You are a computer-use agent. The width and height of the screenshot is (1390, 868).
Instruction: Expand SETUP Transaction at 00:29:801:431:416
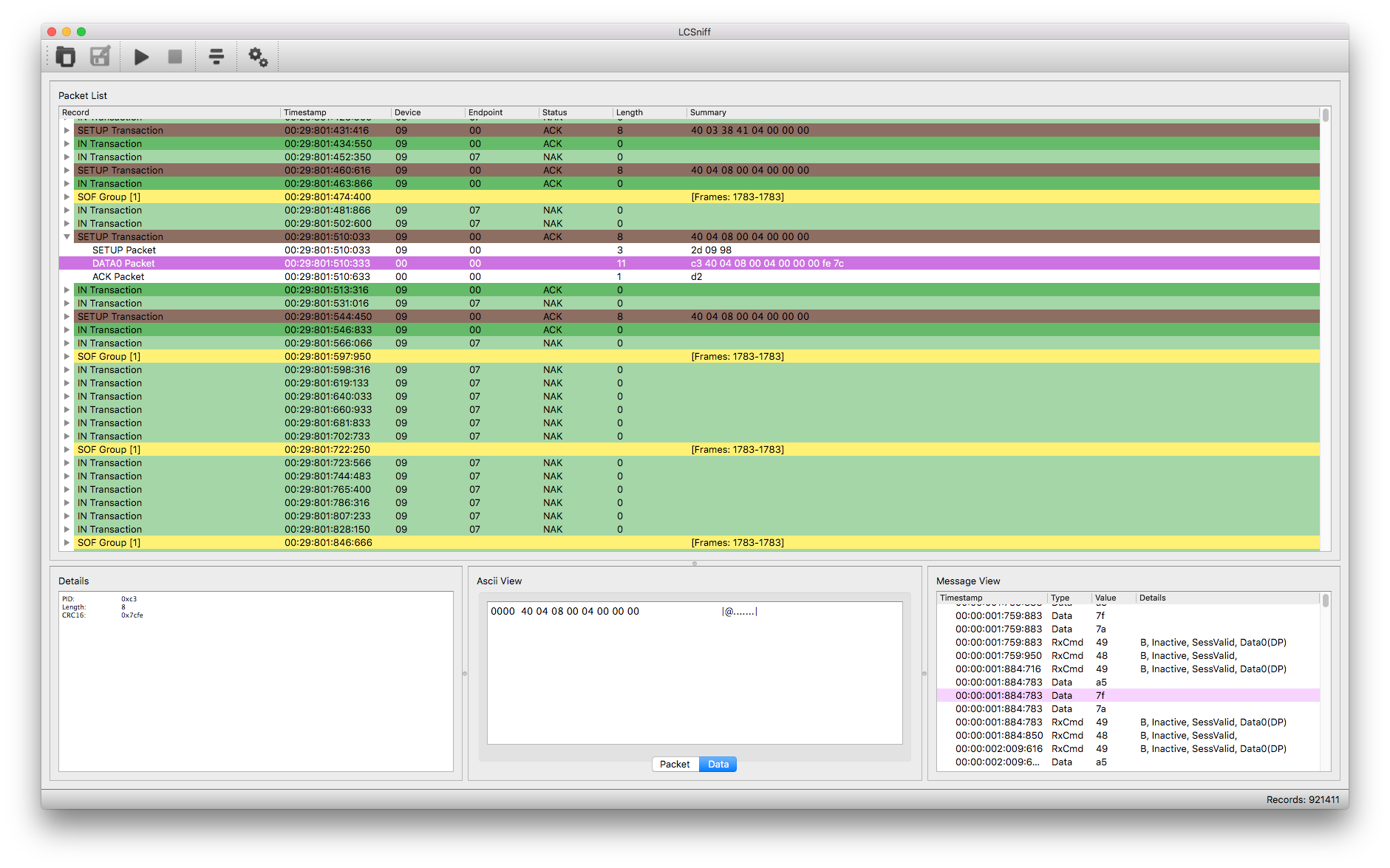click(x=67, y=131)
